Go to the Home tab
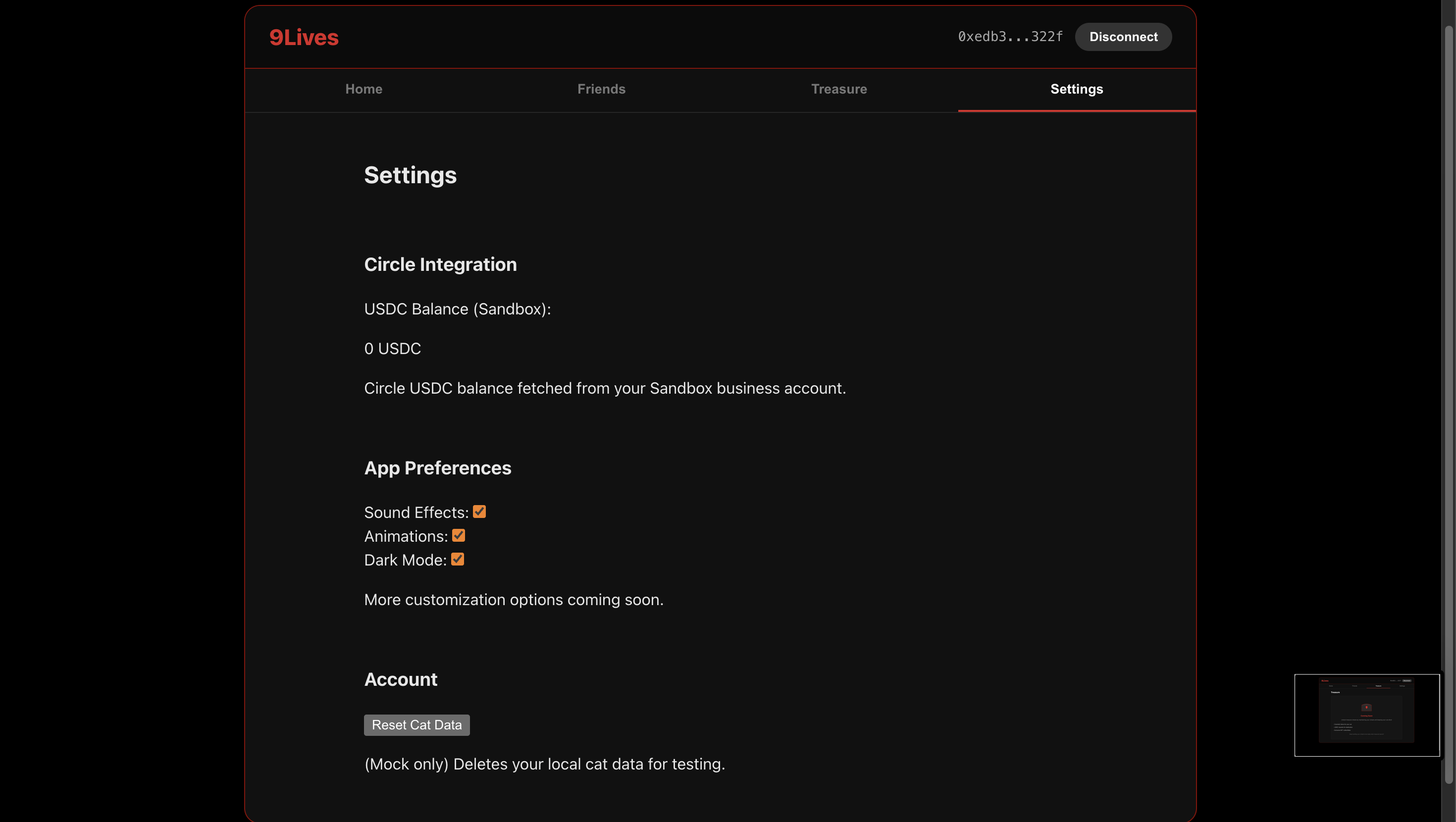The image size is (1456, 822). pos(364,89)
